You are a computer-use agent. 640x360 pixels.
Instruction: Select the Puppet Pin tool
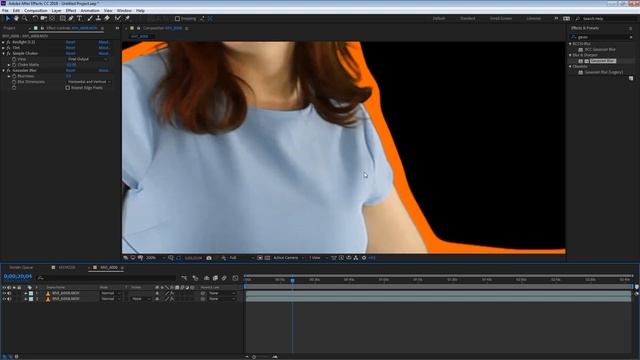[x=127, y=18]
